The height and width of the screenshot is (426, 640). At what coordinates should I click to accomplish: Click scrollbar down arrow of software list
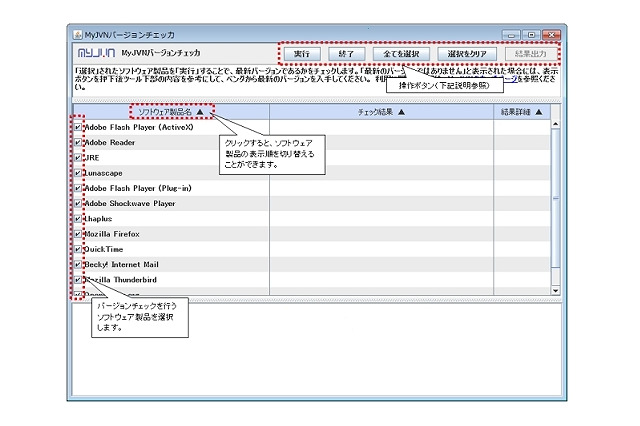(555, 291)
